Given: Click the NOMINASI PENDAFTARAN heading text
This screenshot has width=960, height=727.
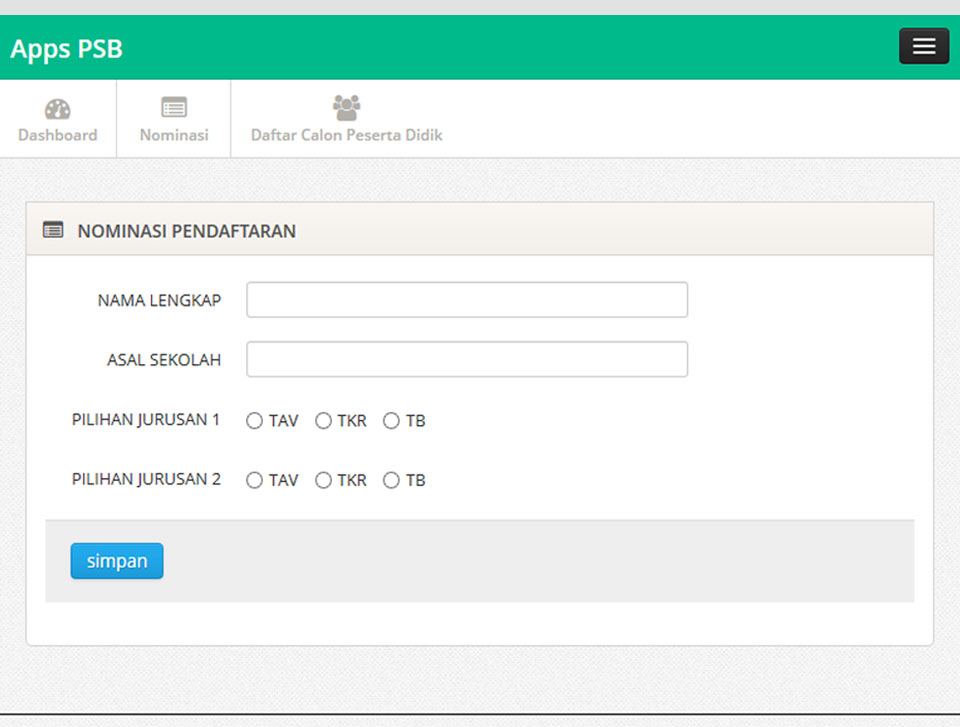Looking at the screenshot, I should [187, 231].
